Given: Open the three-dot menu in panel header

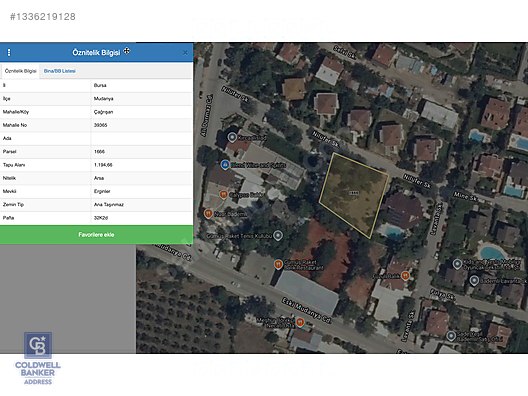Looking at the screenshot, I should click(x=9, y=52).
